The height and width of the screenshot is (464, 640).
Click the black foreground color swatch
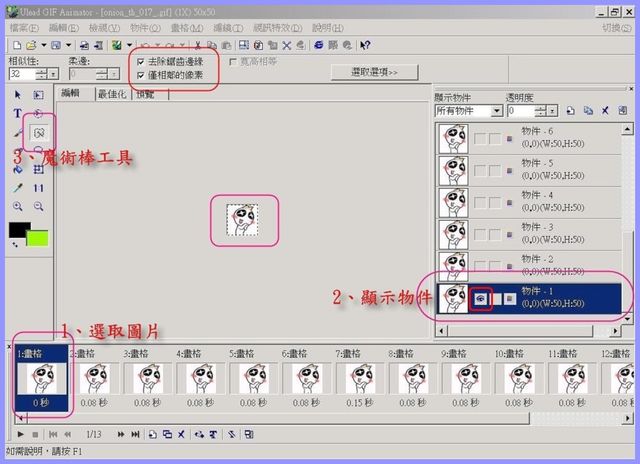18,228
